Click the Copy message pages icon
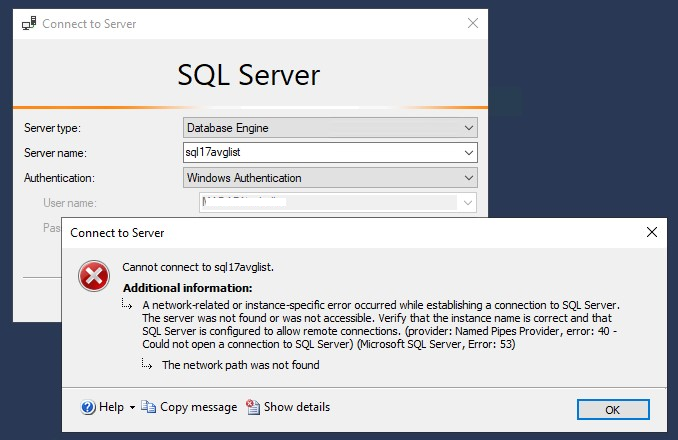 (148, 407)
